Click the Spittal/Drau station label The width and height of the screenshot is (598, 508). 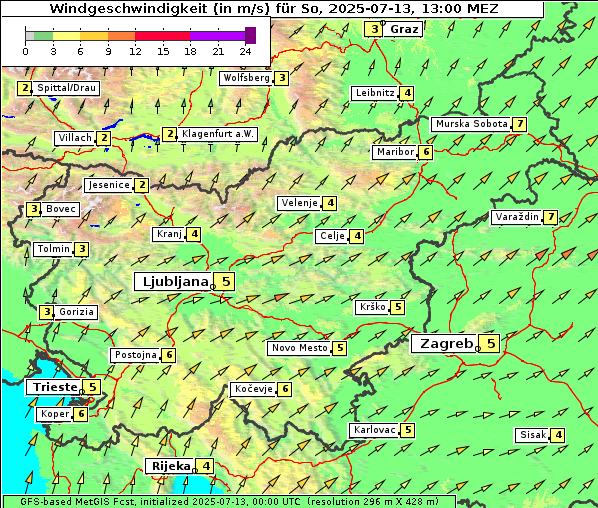click(66, 88)
